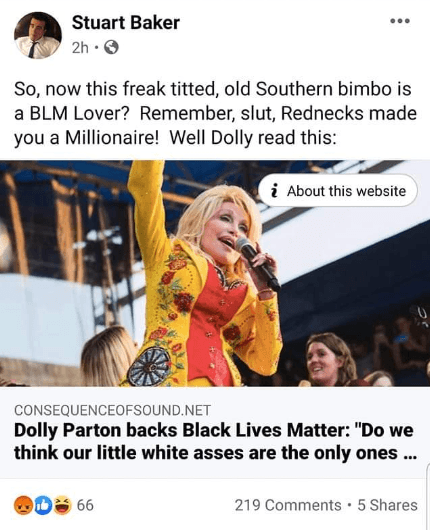This screenshot has height=530, width=430.
Task: Click the CONSEQUENCEOFSOUND.NET source label
Action: pyautogui.click(x=112, y=410)
